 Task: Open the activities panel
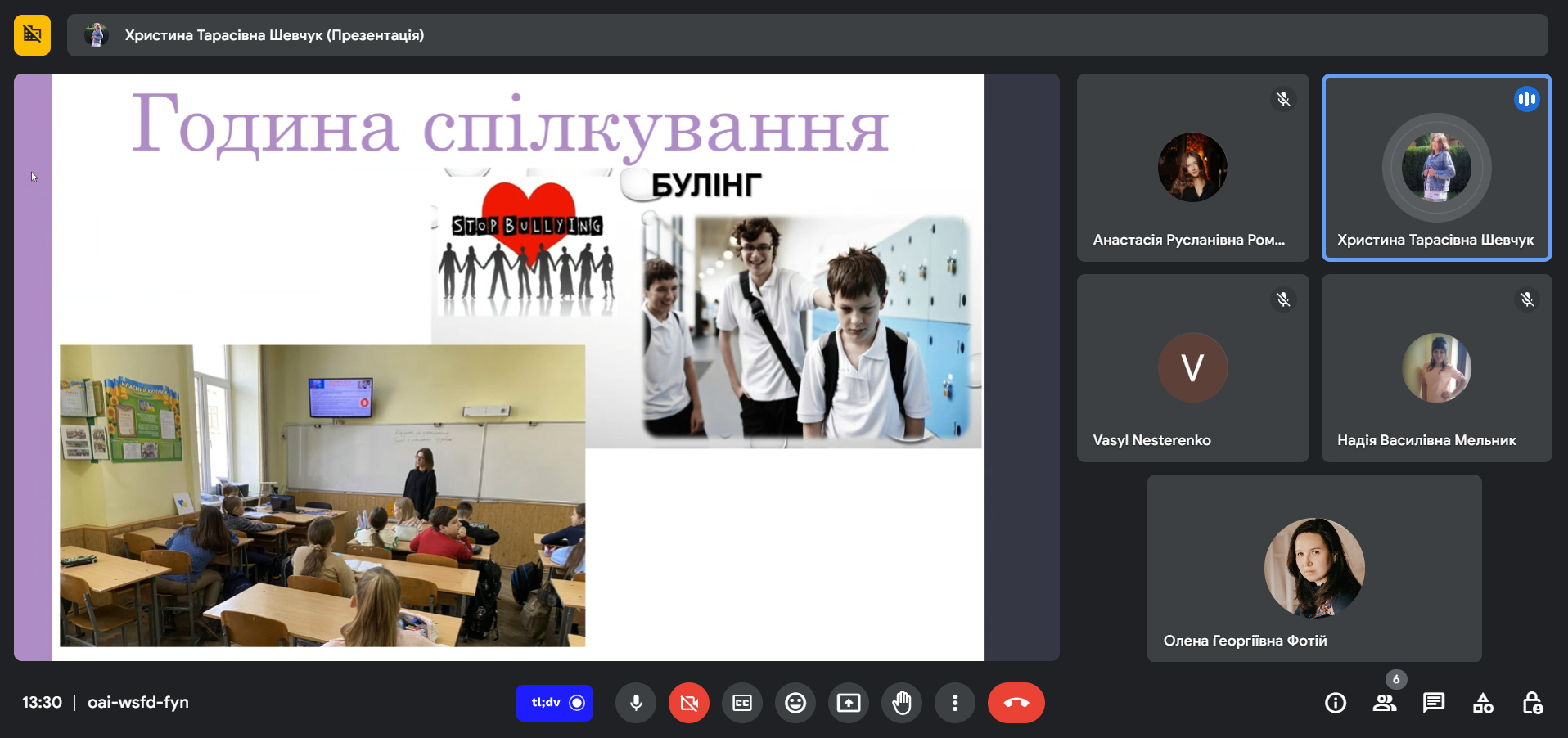(x=1483, y=703)
